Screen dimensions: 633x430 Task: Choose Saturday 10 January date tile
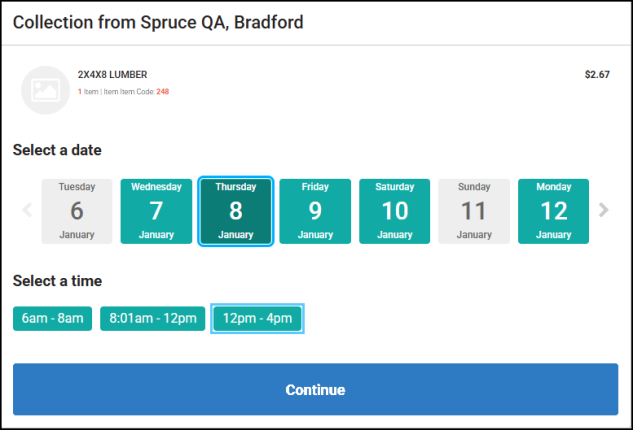395,211
